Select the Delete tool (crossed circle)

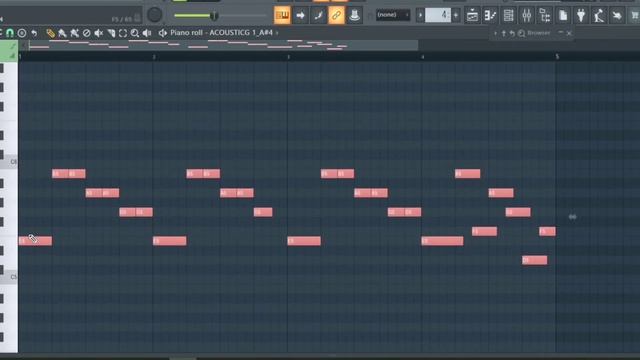(x=87, y=33)
